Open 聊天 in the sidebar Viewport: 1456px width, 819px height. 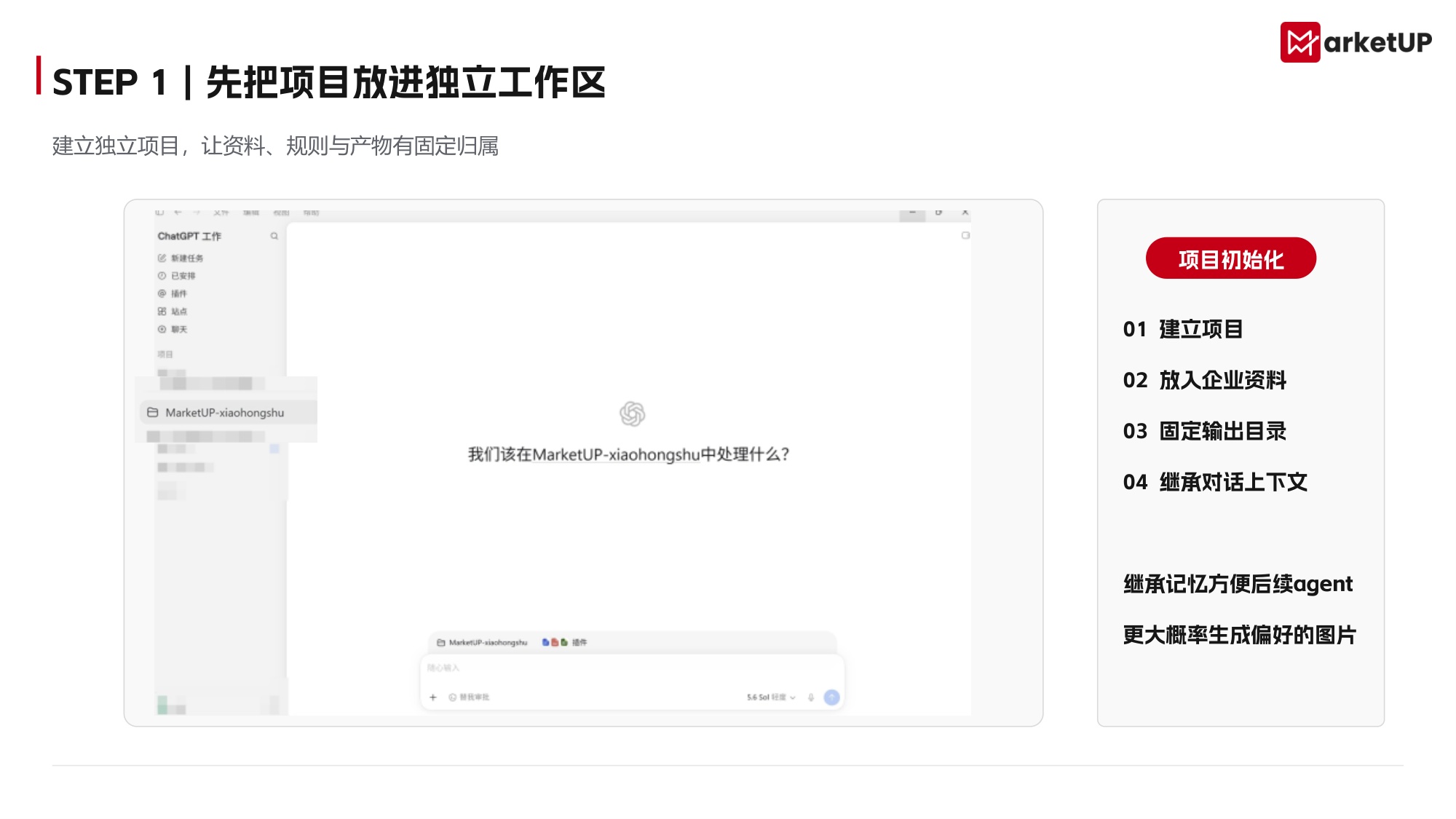click(x=173, y=329)
